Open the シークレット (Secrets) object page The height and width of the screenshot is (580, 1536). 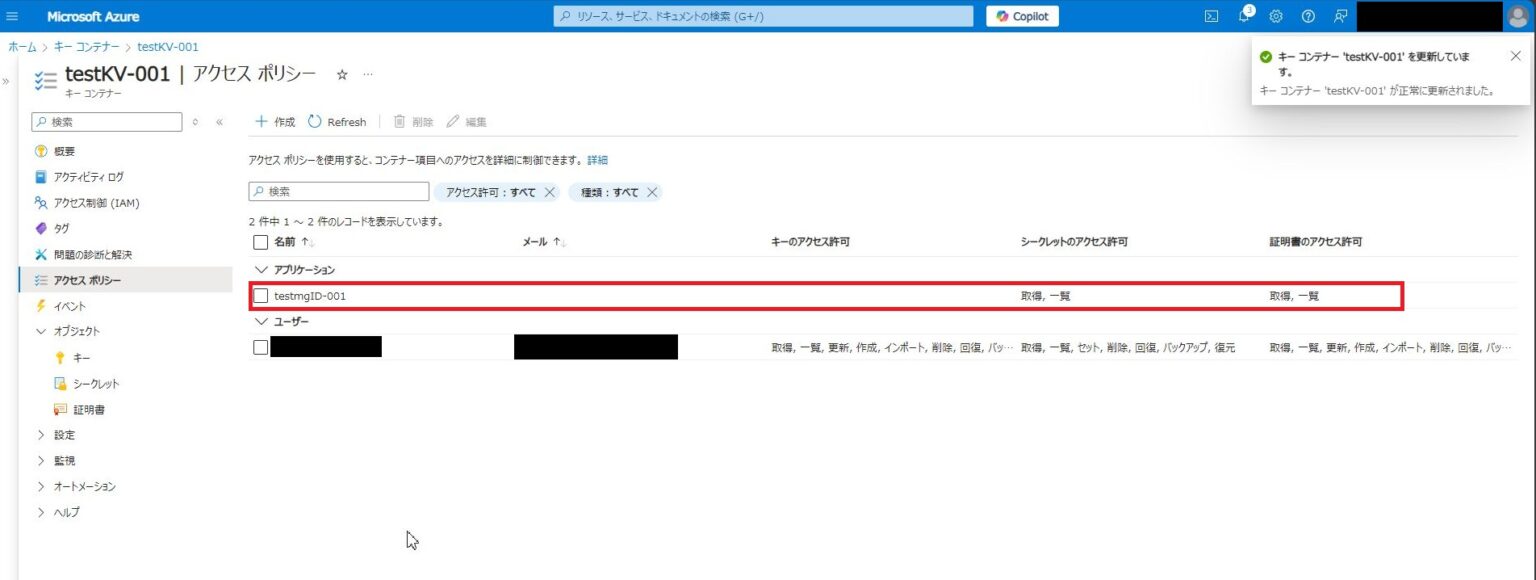pyautogui.click(x=94, y=383)
